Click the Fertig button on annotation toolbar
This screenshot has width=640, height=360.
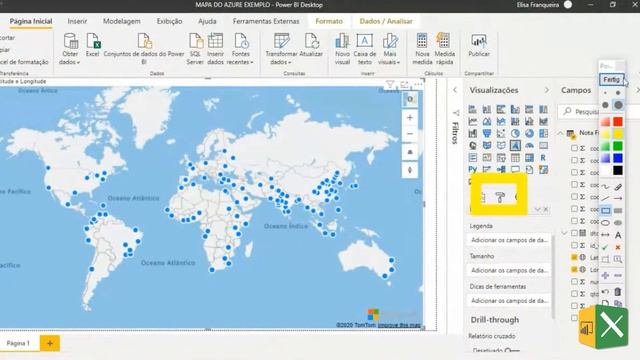[612, 80]
